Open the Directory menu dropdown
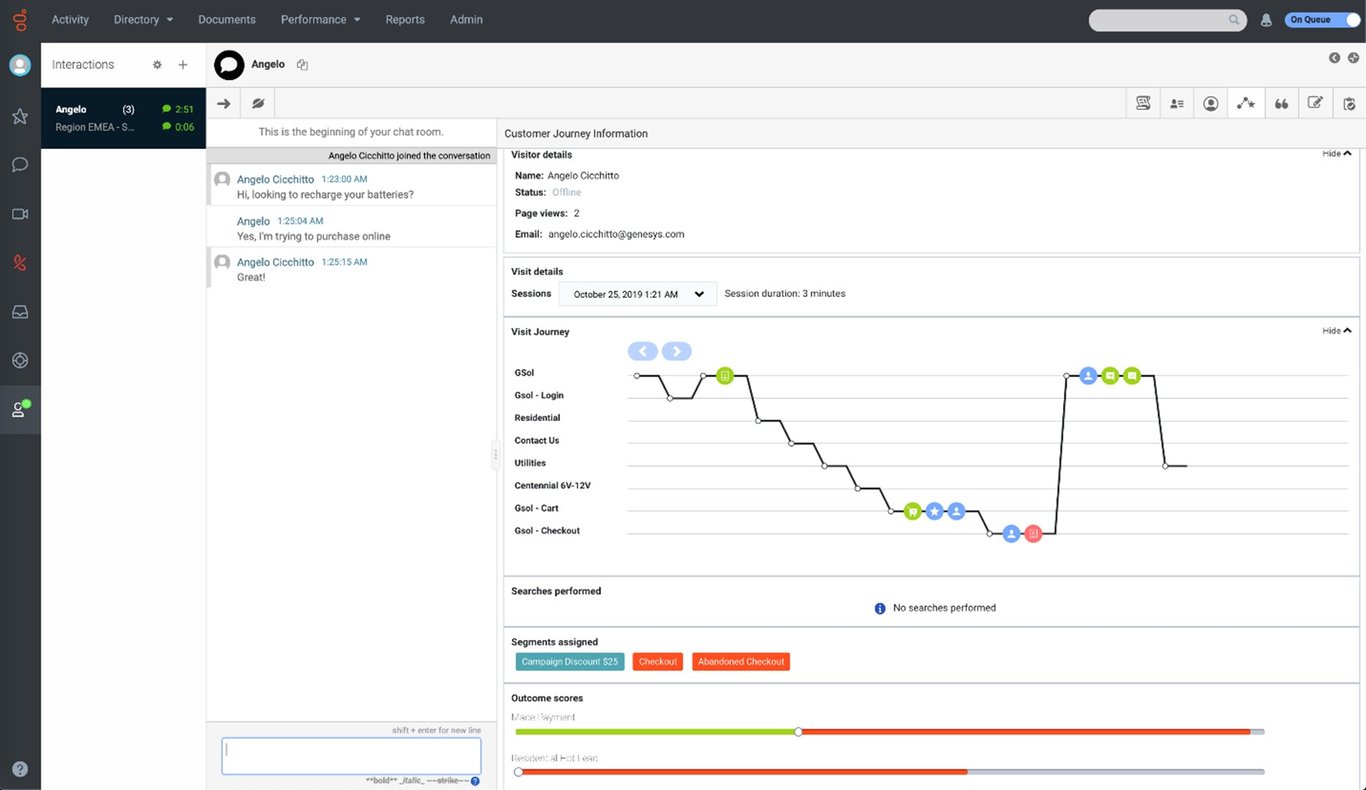The width and height of the screenshot is (1366, 790). (x=142, y=19)
